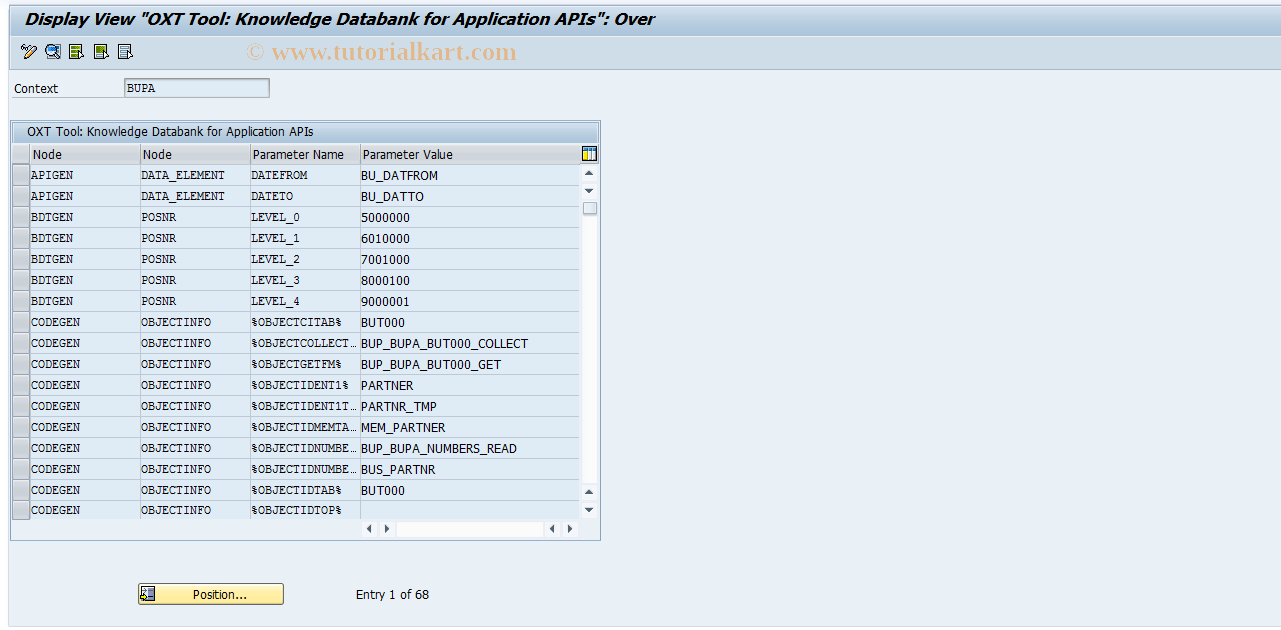Select row LEVEL_2 via row selector
This screenshot has height=630, width=1281.
click(x=20, y=259)
